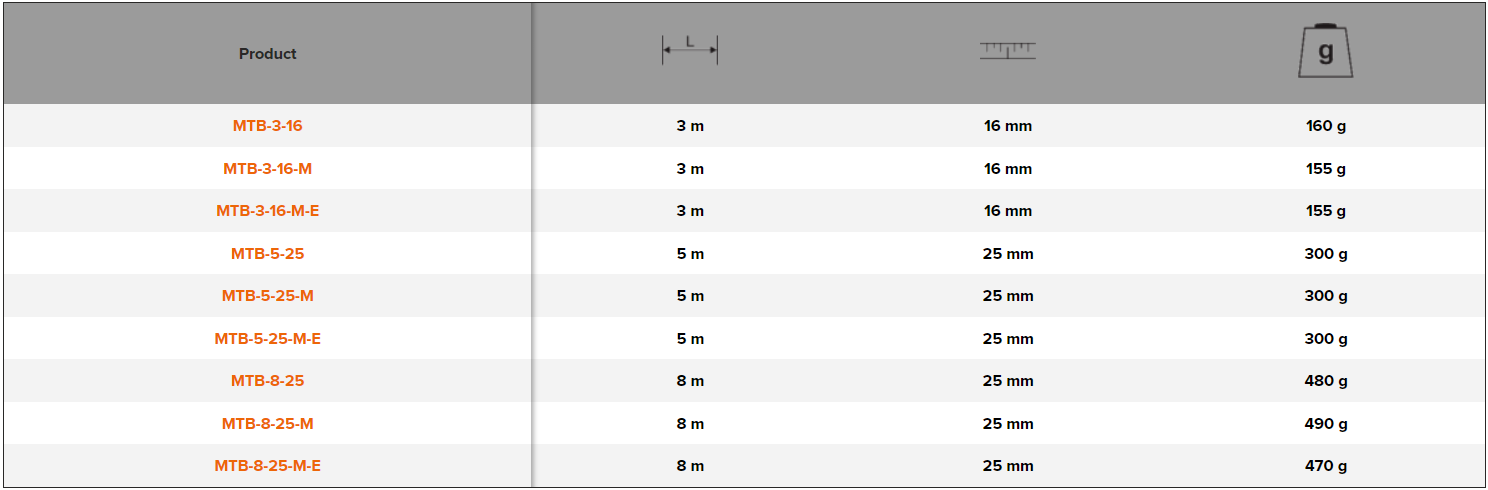Select the 8 m length of MTB-8-25-M-E

coord(690,466)
